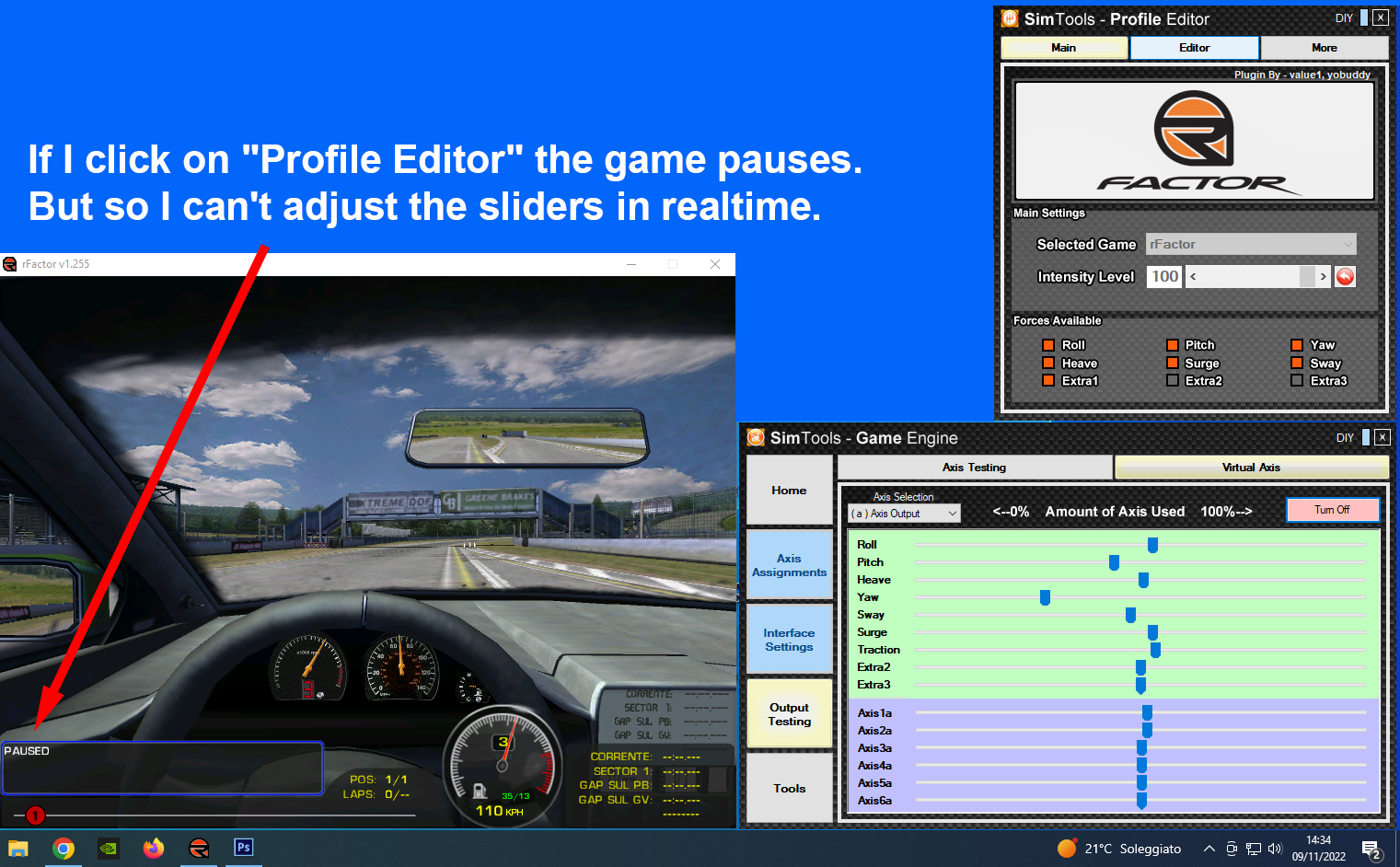1400x867 pixels.
Task: Open the More tab in Profile Editor
Action: [1325, 48]
